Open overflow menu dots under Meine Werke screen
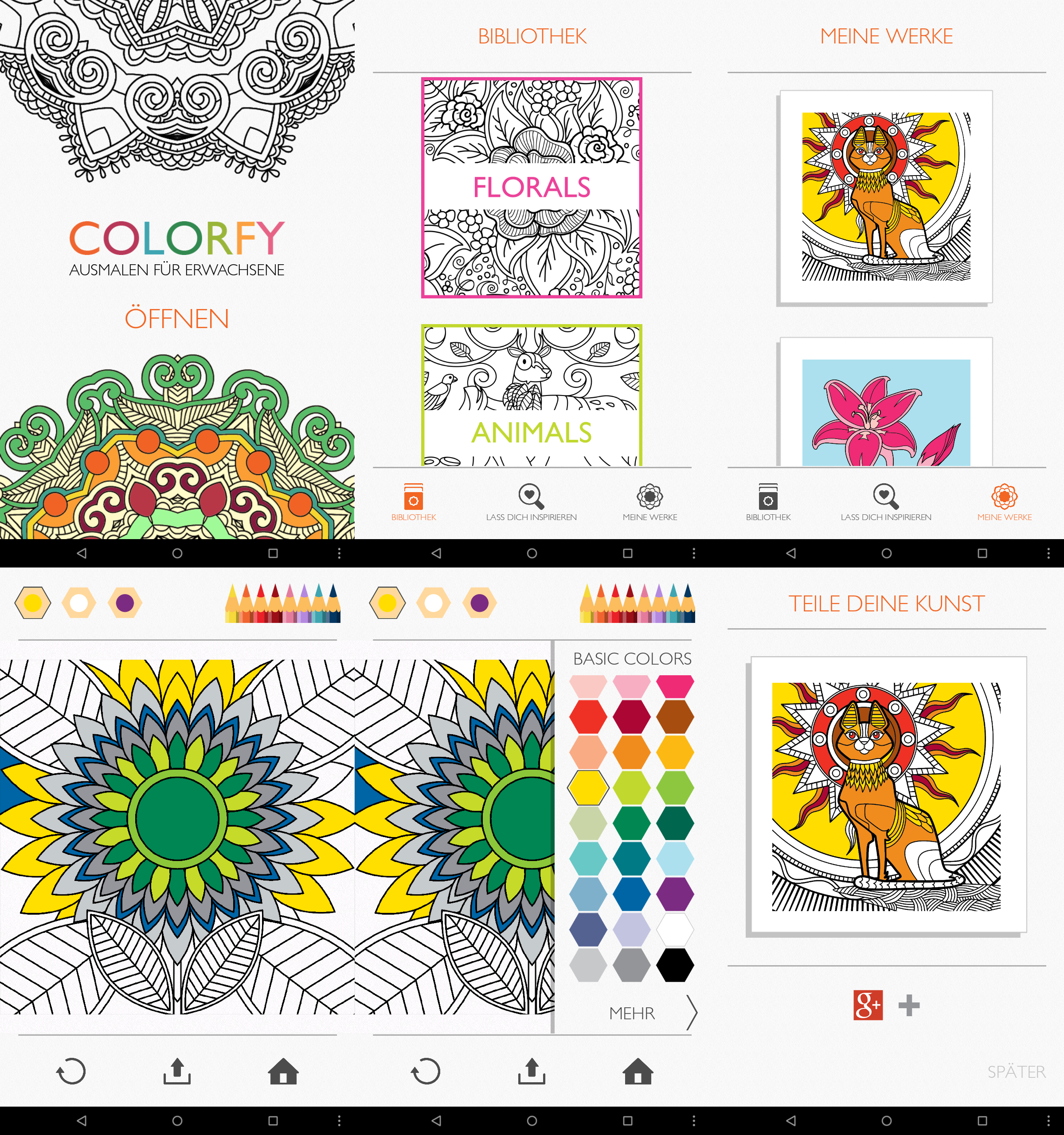1064x1135 pixels. 1048,553
